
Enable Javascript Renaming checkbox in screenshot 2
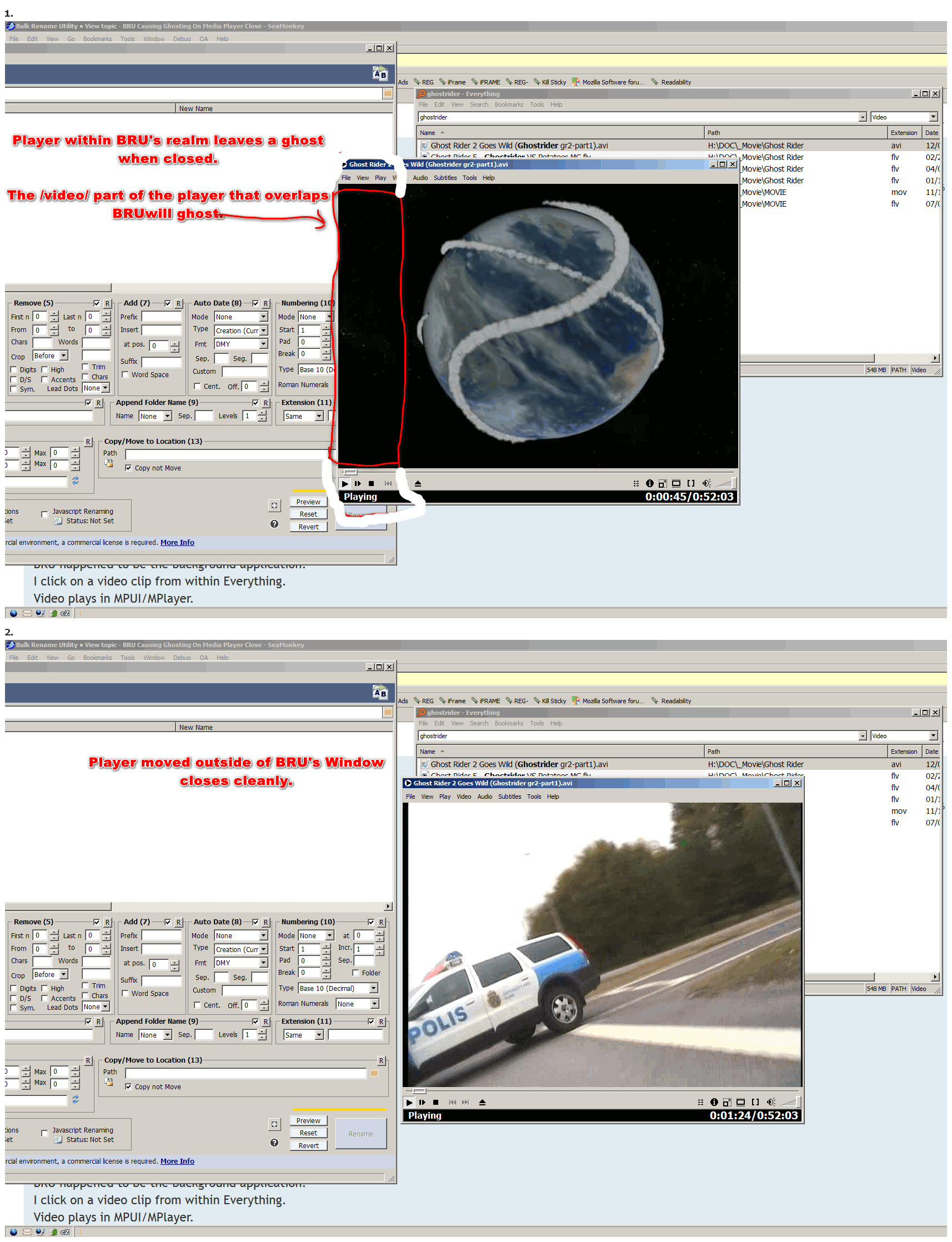click(44, 1133)
